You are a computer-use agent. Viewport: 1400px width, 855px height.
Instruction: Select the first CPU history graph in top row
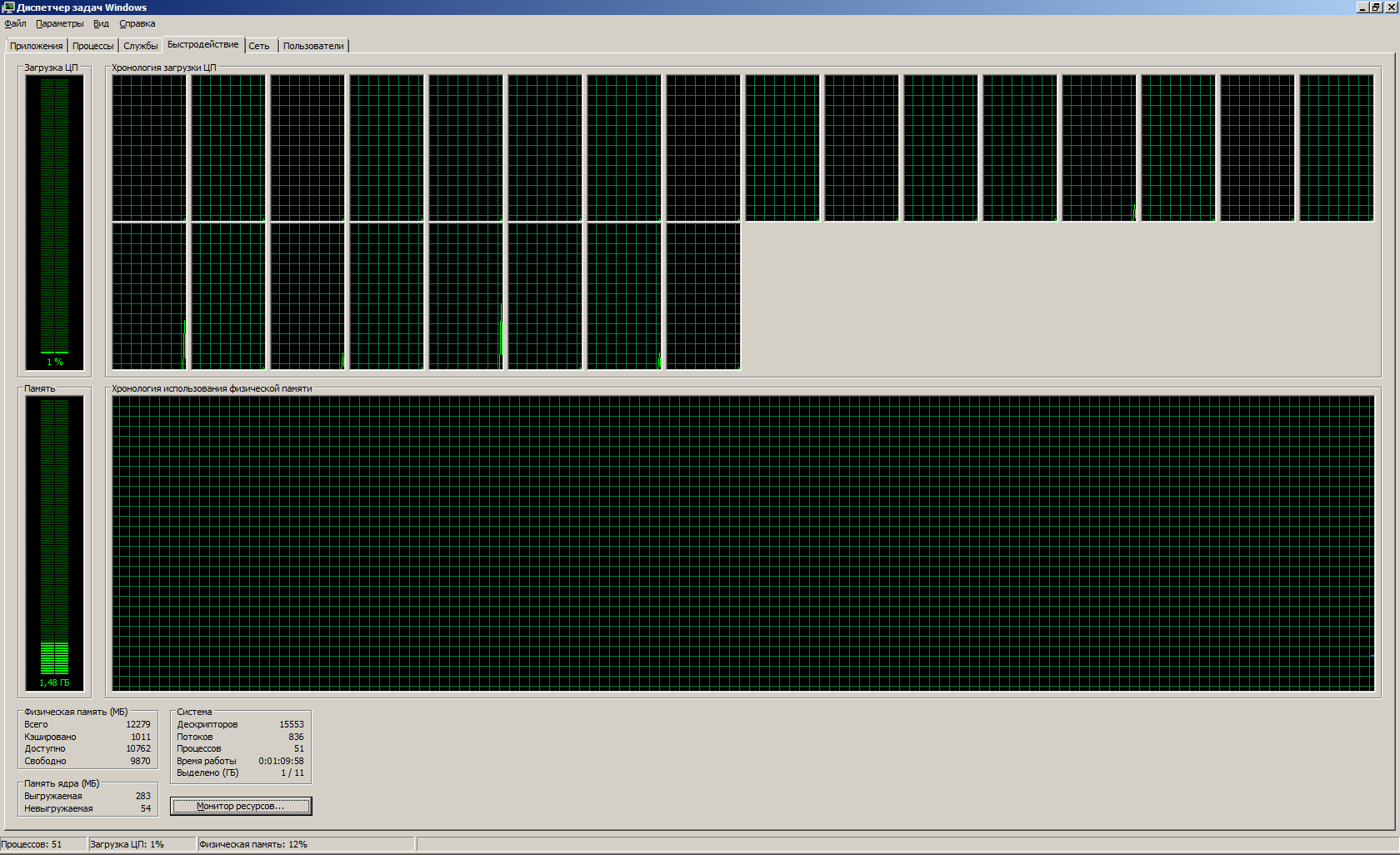click(x=149, y=147)
